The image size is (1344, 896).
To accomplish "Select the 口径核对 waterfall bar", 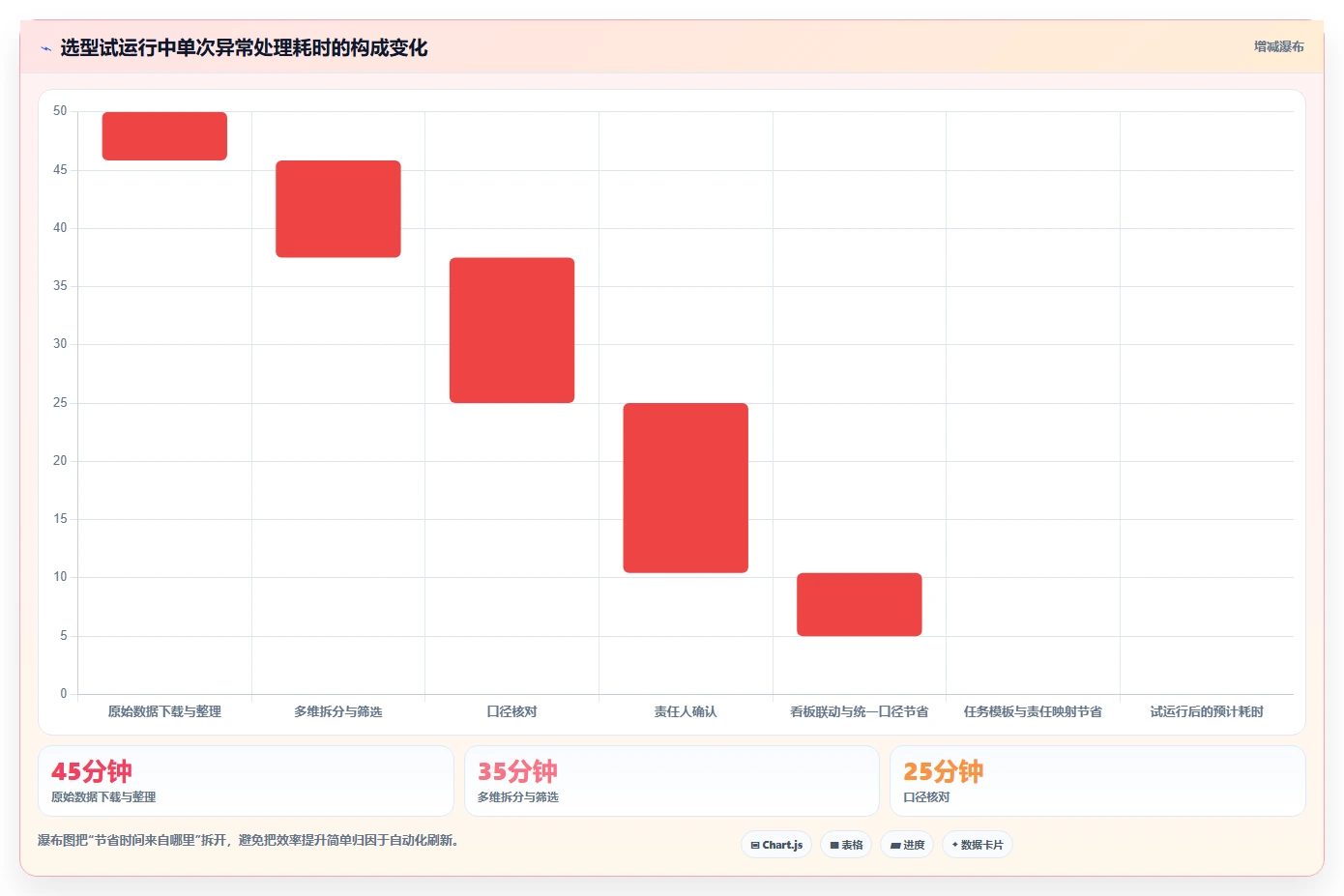I will click(511, 331).
